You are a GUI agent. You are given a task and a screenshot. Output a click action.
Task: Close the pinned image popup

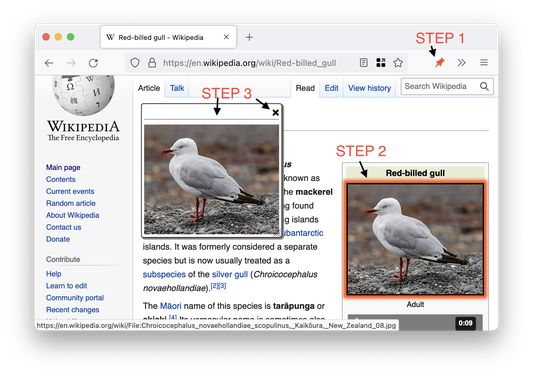click(276, 113)
